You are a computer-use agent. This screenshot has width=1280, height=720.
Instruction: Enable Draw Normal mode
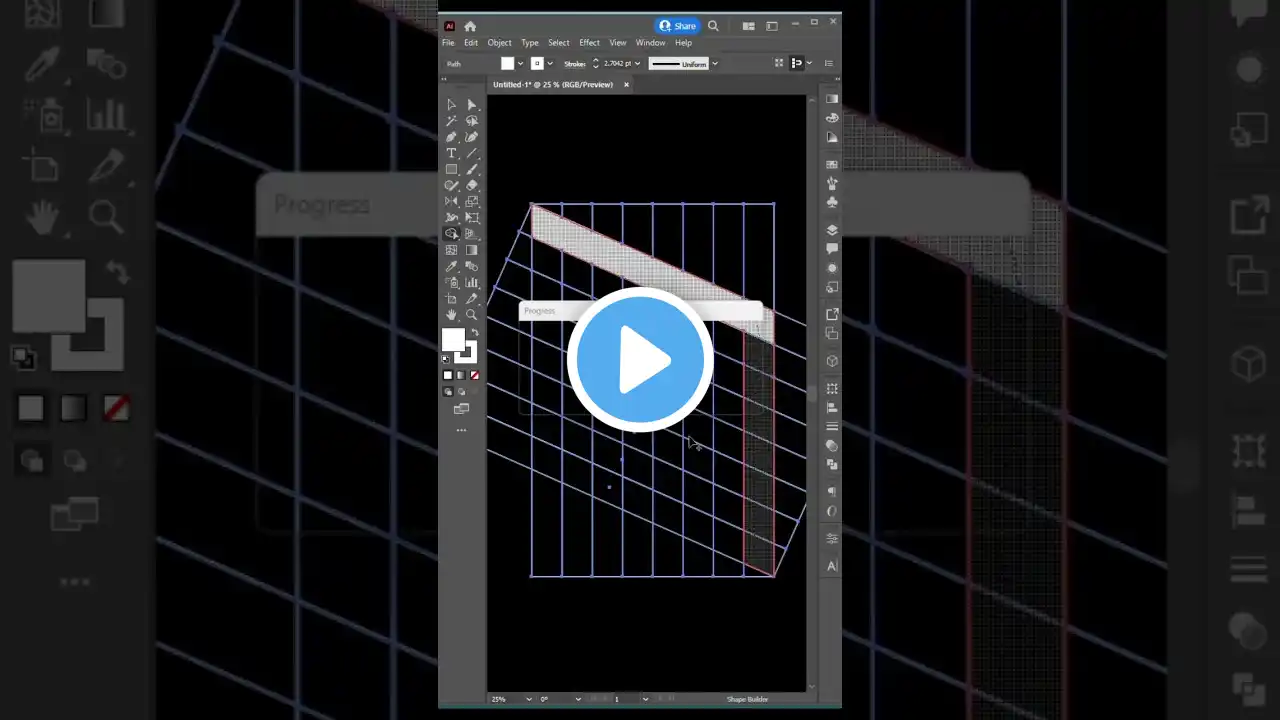(x=448, y=392)
